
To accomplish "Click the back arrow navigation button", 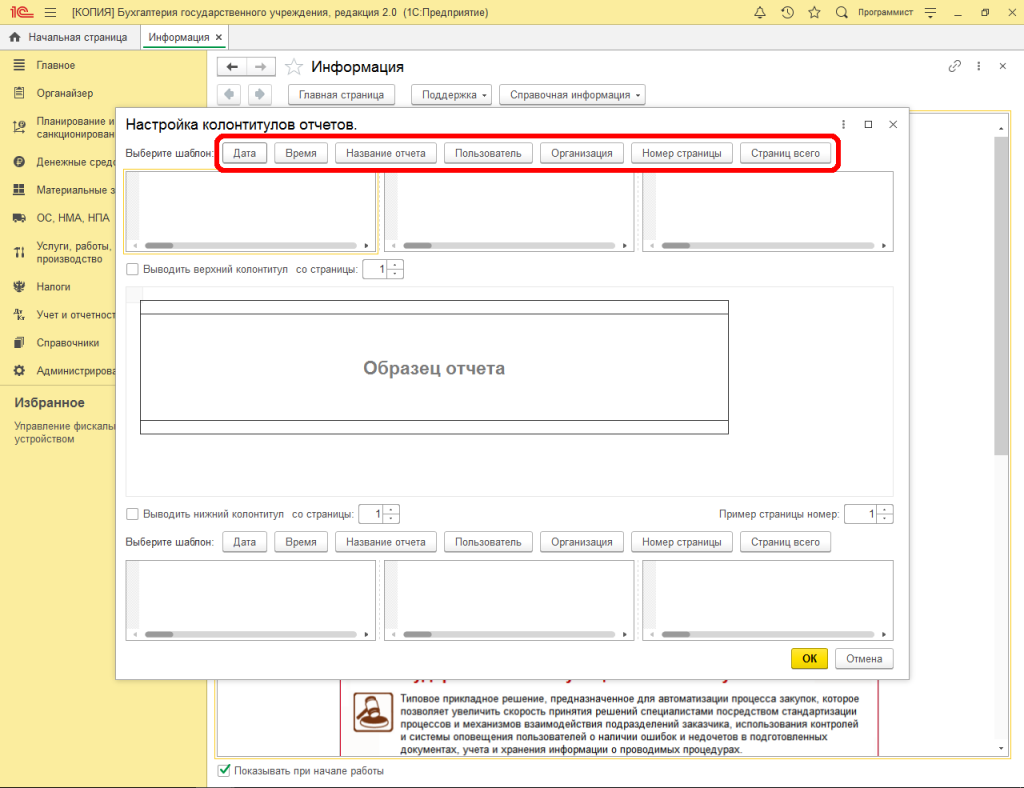I will (x=232, y=67).
